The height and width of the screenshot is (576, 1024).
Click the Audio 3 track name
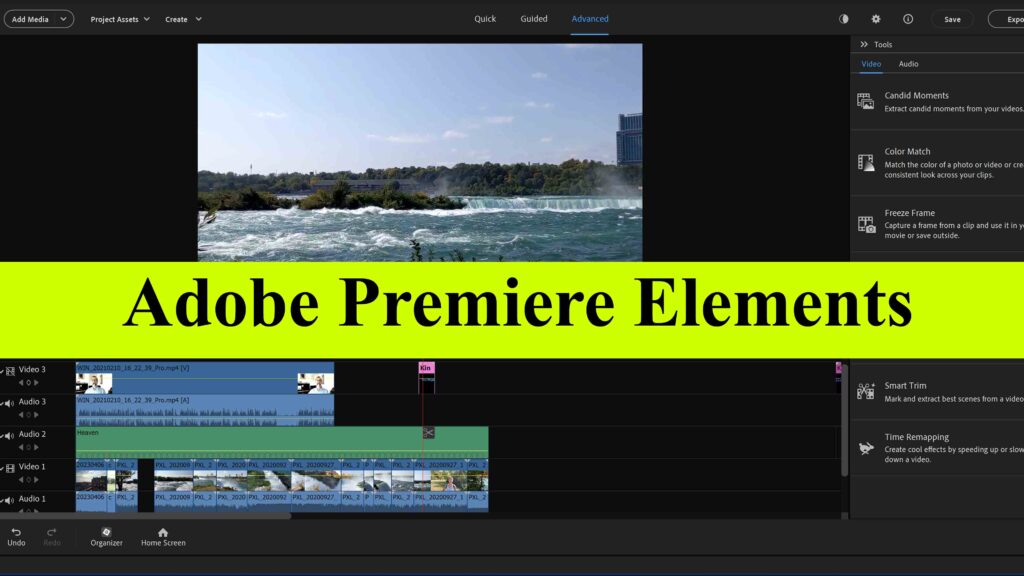coord(32,402)
